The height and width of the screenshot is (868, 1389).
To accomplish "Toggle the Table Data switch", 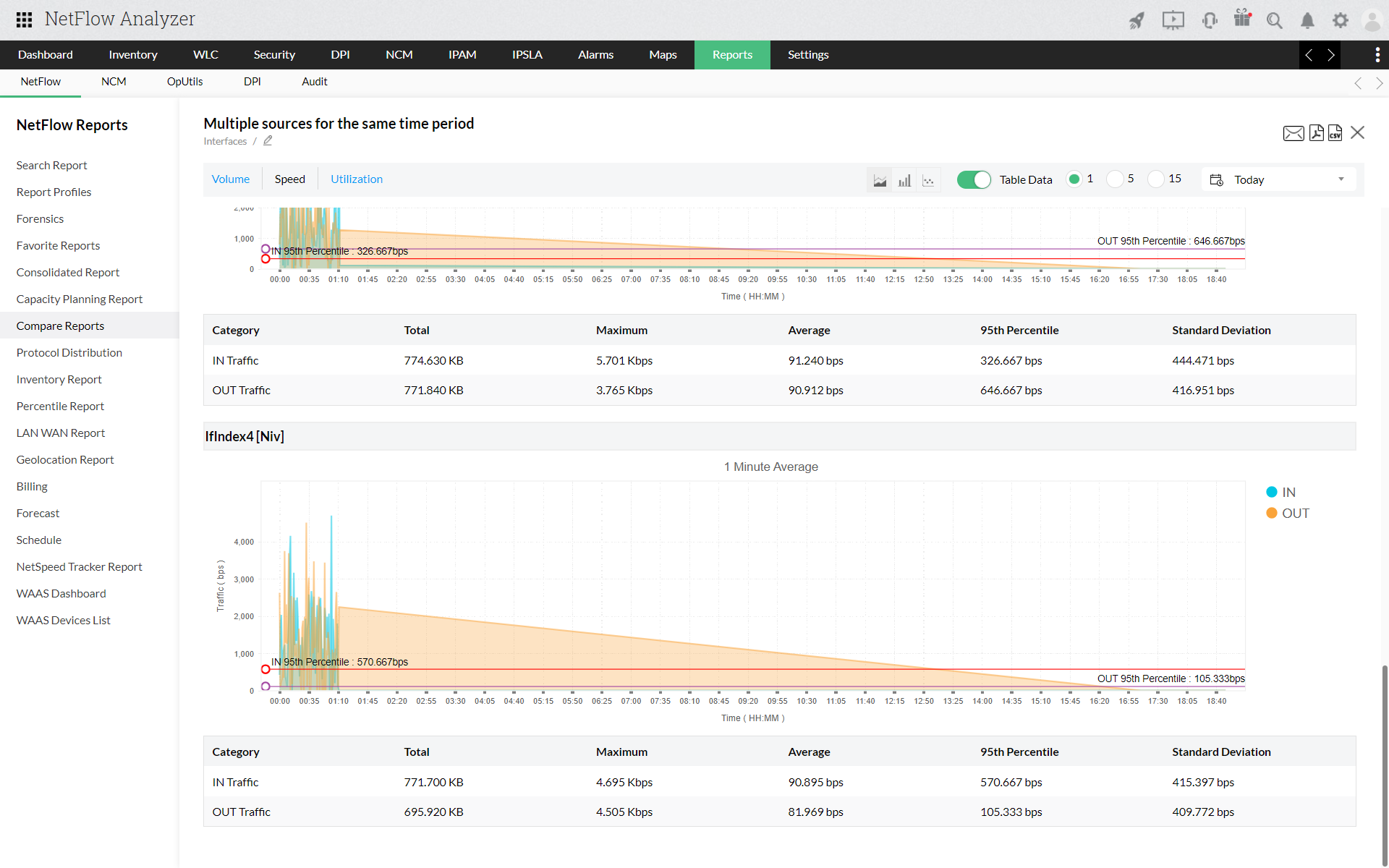I will (x=973, y=179).
